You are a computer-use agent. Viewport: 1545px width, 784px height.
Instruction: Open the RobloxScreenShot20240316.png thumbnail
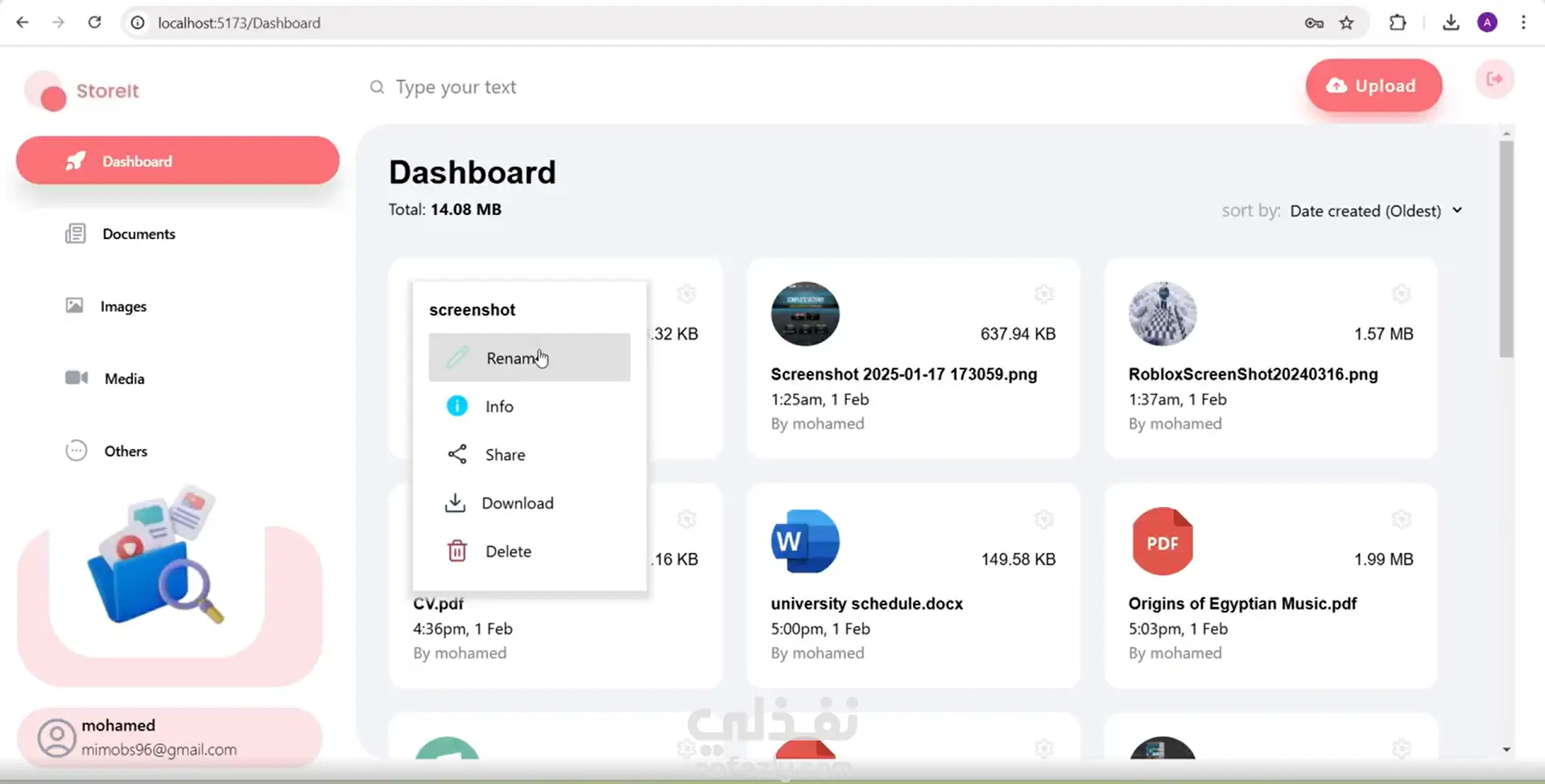[1163, 314]
